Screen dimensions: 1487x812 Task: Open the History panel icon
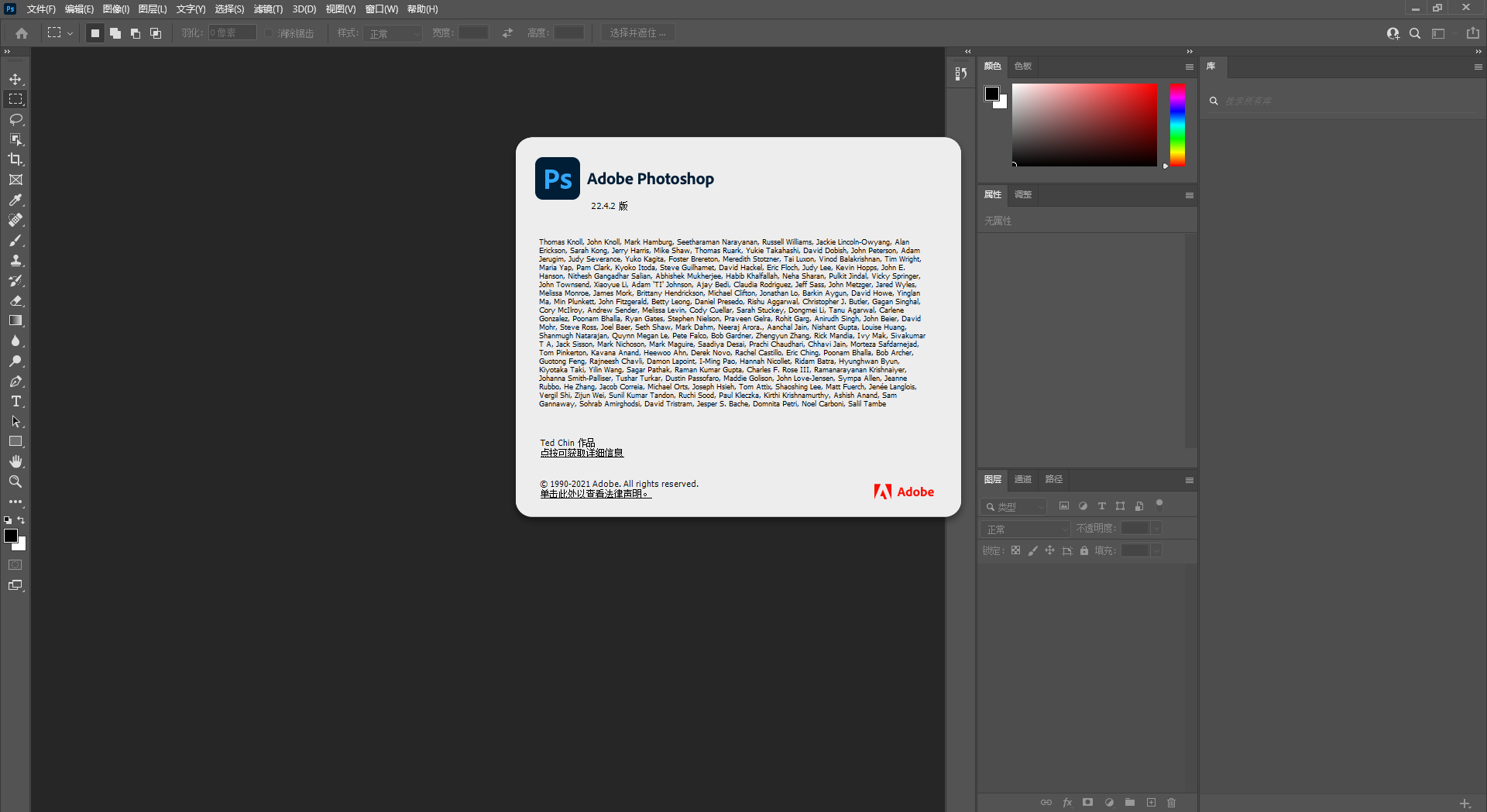tap(960, 74)
